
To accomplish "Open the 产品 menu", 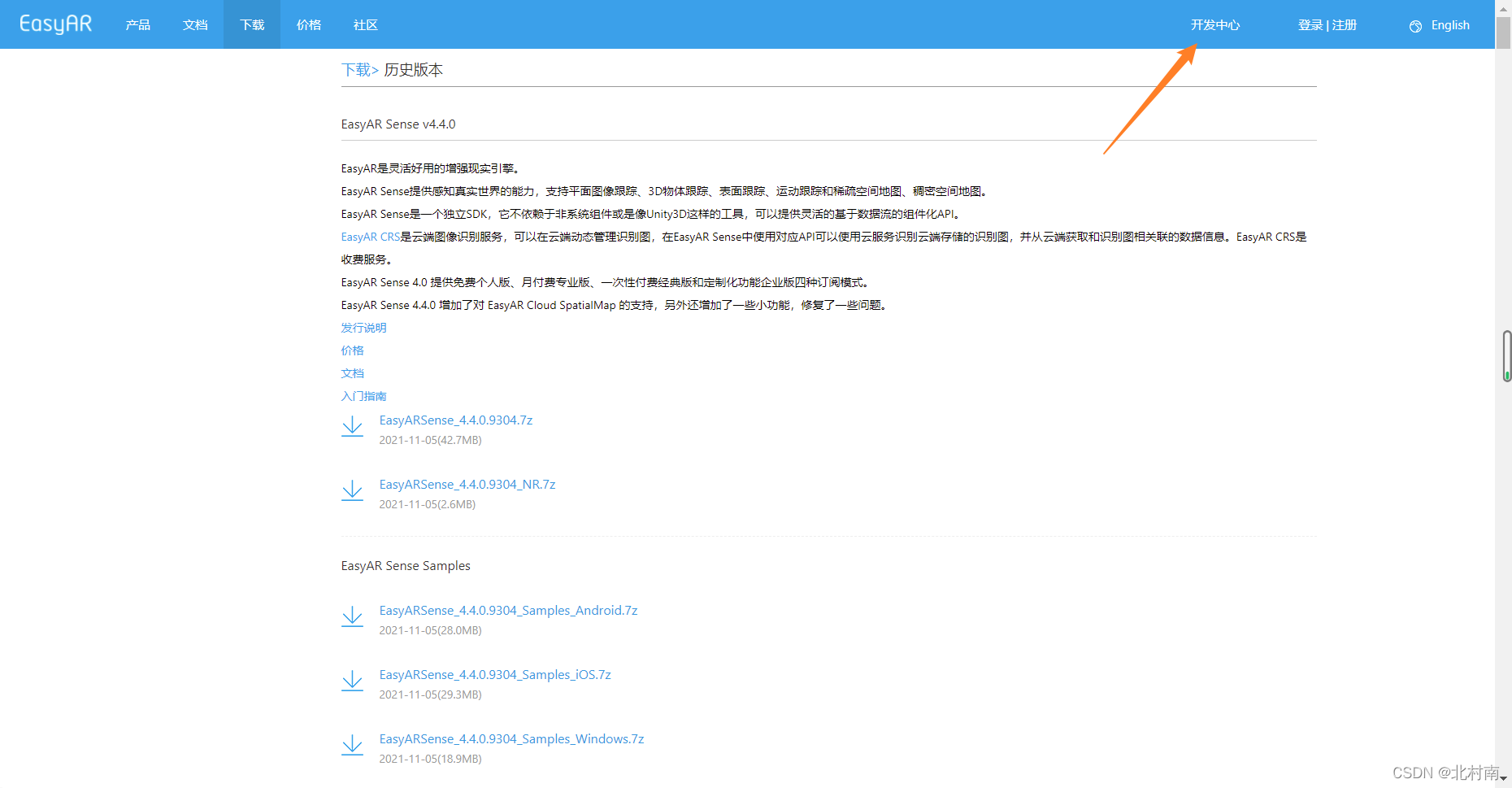I will (x=137, y=24).
